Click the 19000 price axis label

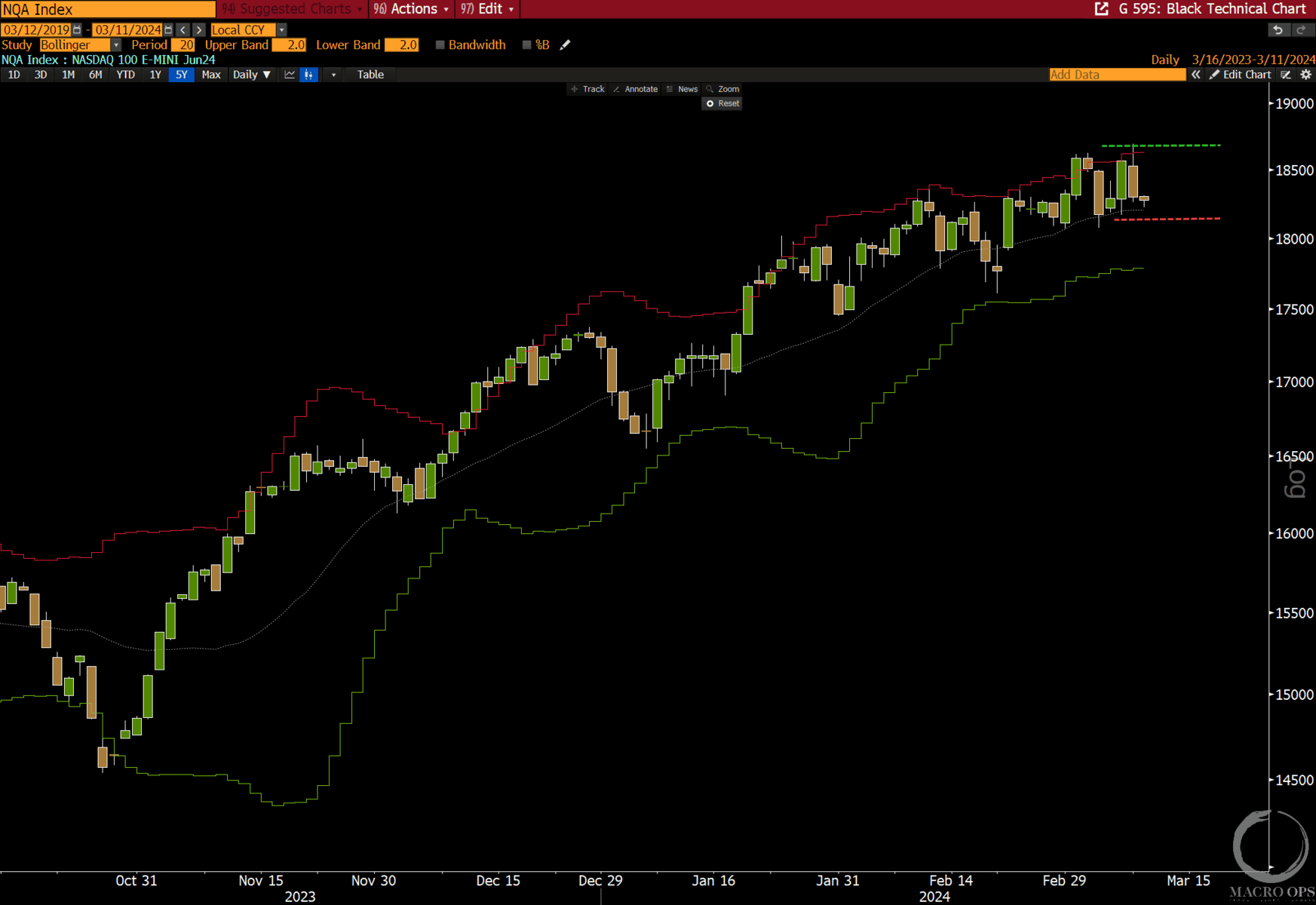point(1294,104)
